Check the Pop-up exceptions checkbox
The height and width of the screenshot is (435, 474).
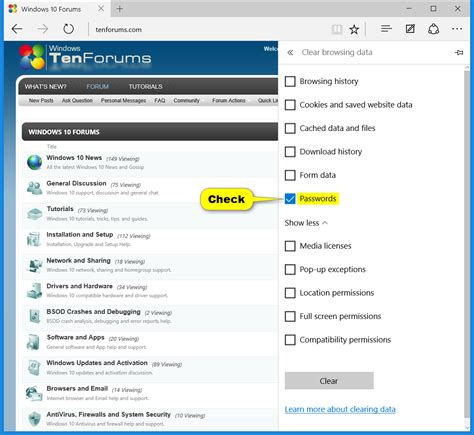[x=290, y=269]
